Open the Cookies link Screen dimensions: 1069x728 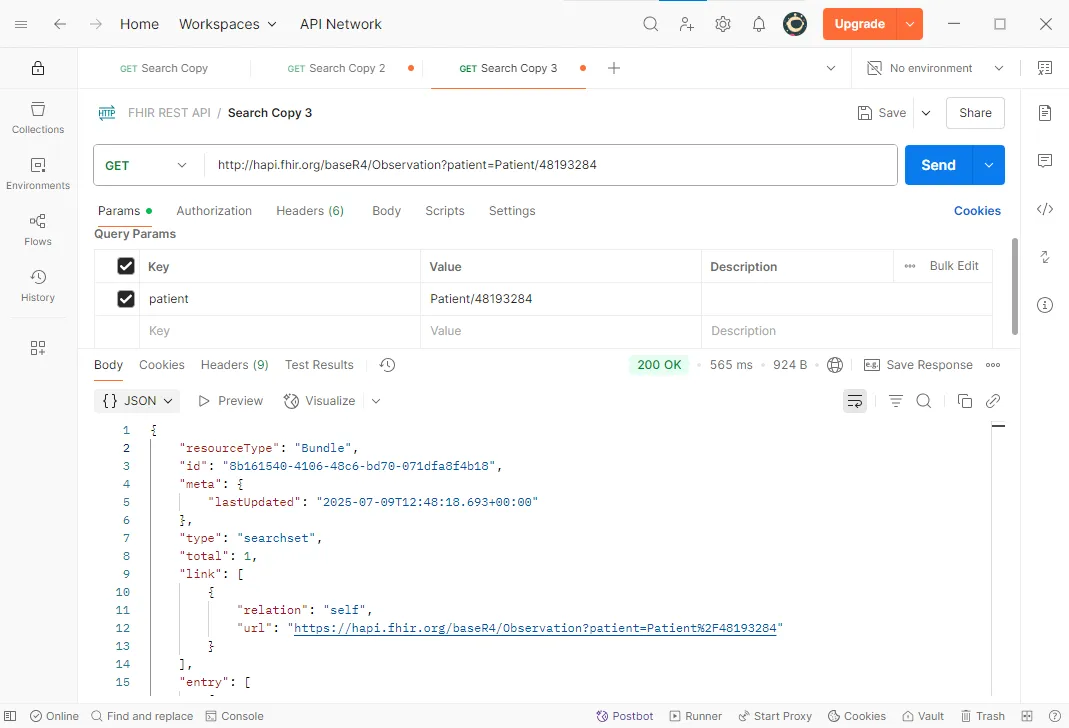pyautogui.click(x=977, y=211)
